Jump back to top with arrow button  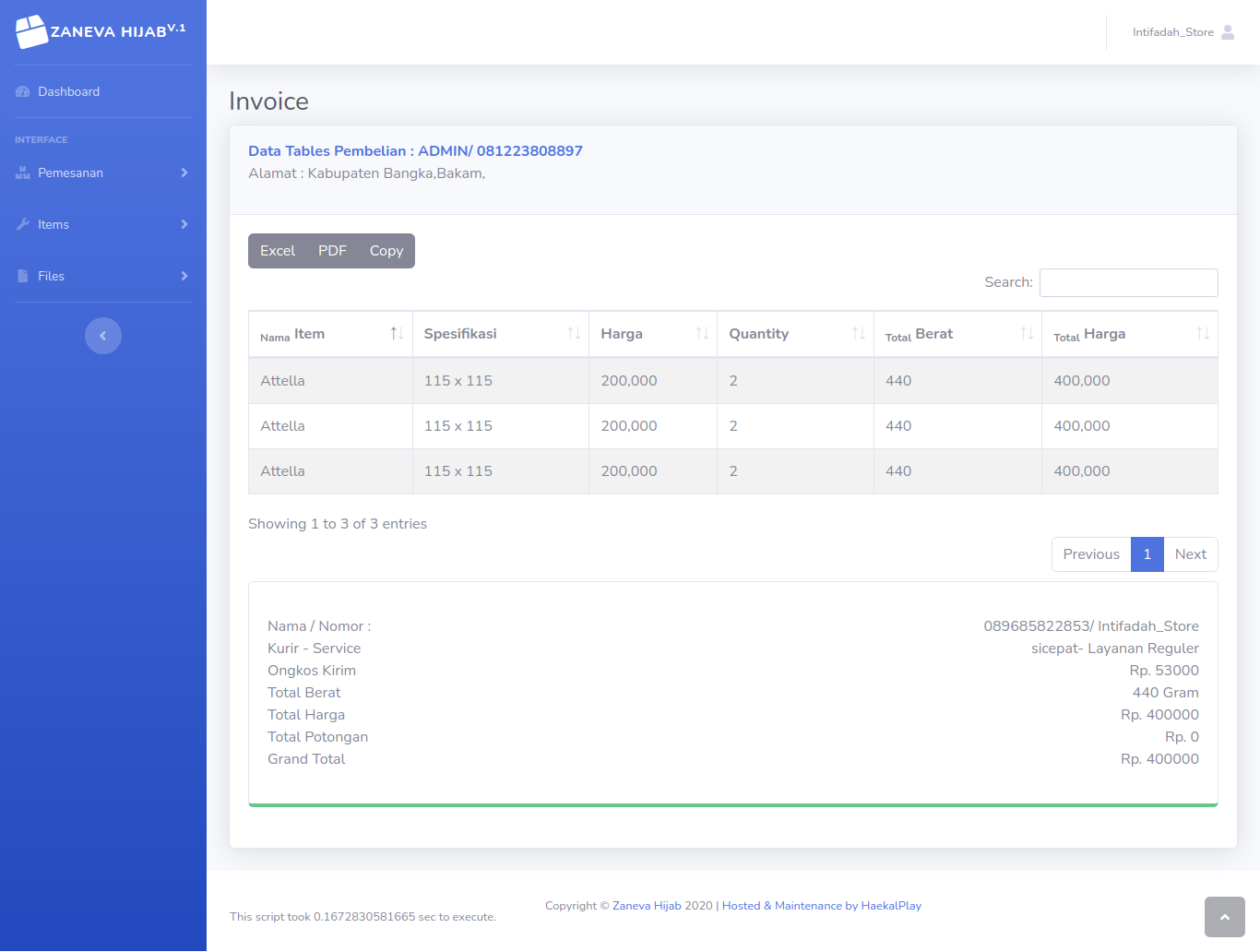1225,917
